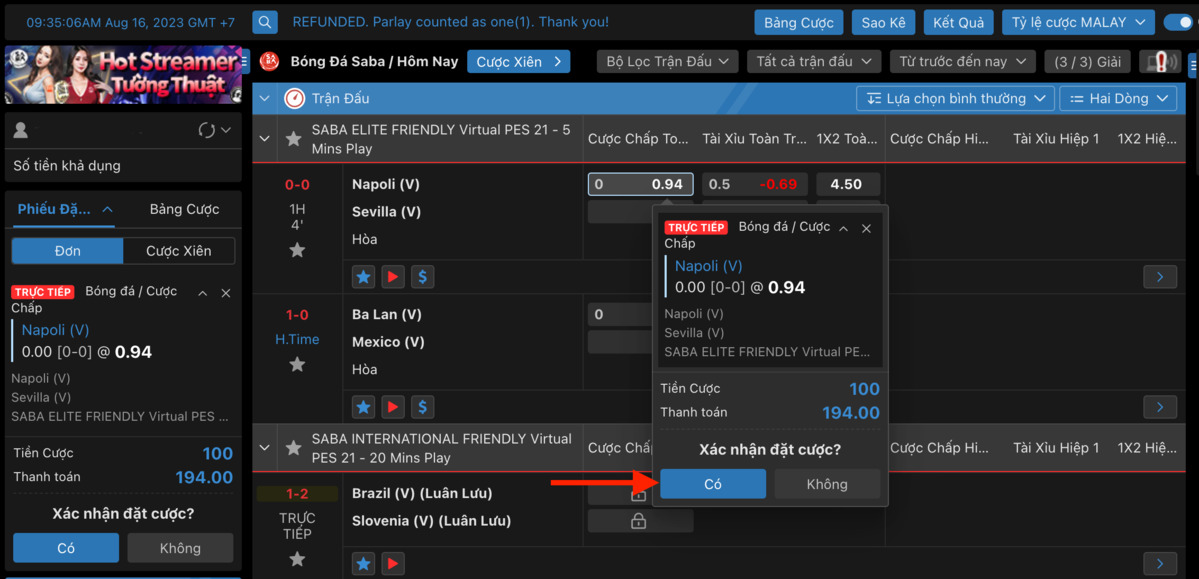Viewport: 1199px width, 579px height.
Task: Toggle the blue switch in top right corner
Action: [x=1179, y=22]
